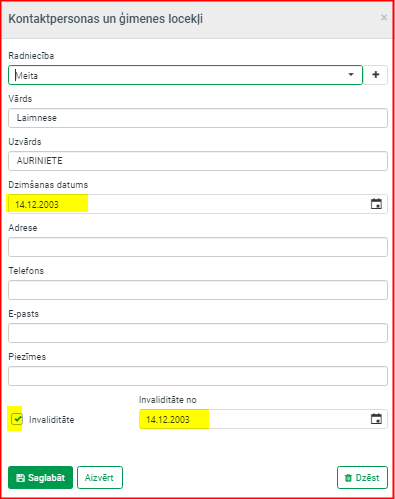
Task: Click the Radniecība combo box showing Meita
Action: point(185,75)
